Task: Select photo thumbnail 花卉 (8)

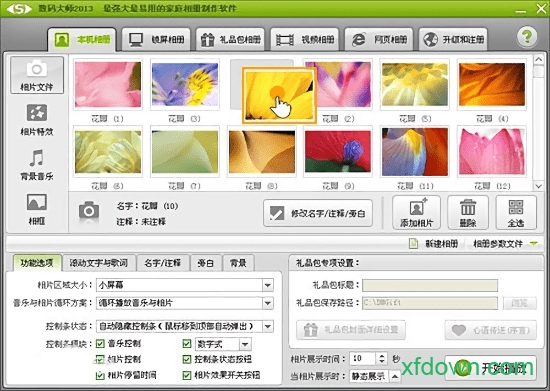Action: click(x=262, y=151)
